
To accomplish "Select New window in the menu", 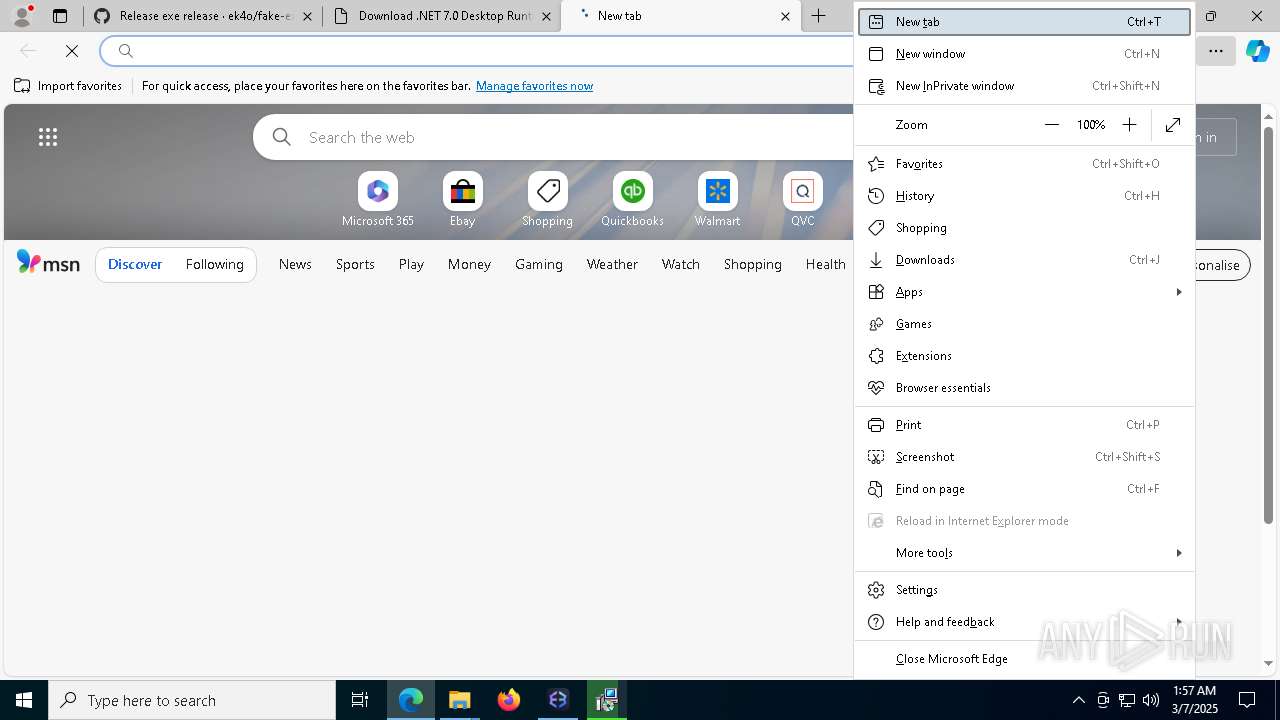I will pos(1025,54).
